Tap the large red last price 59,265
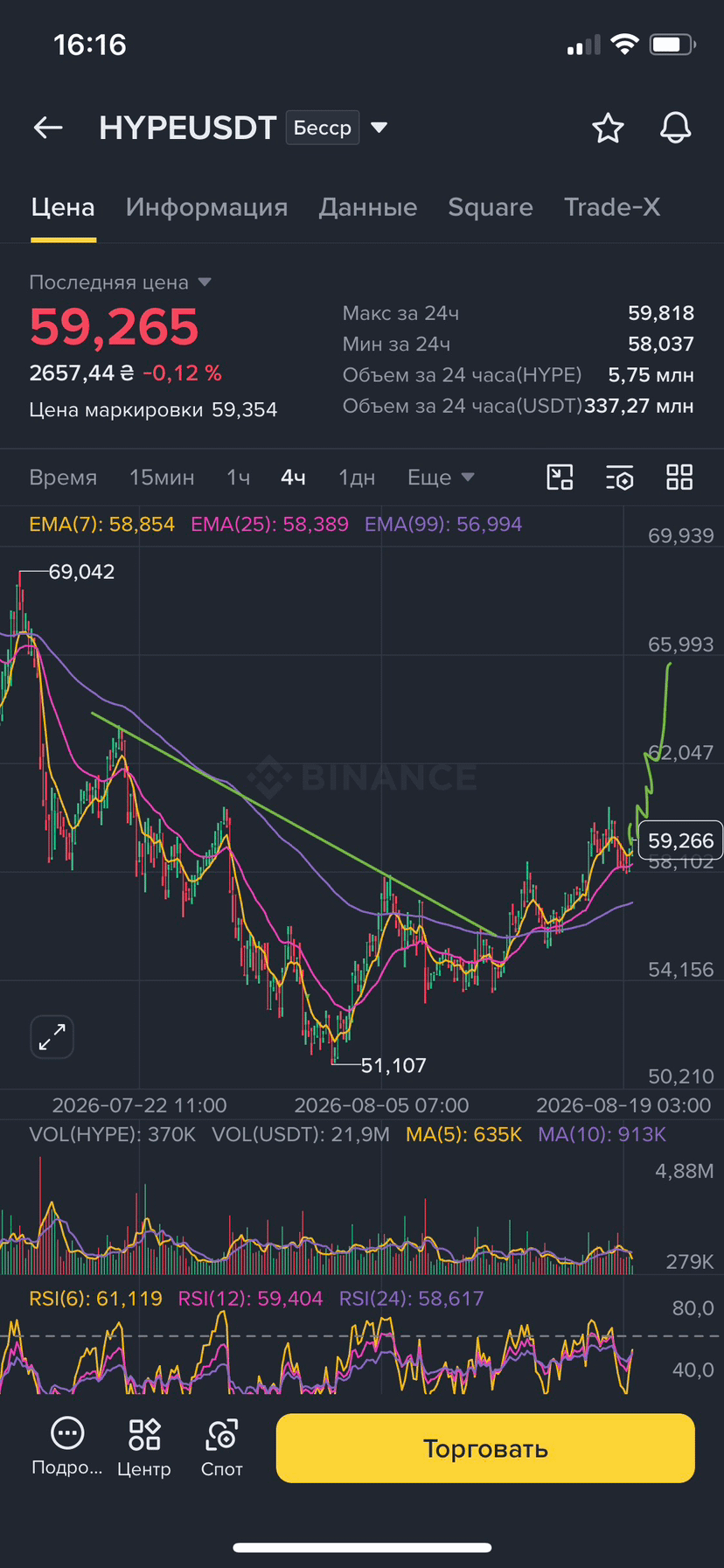 pos(115,327)
